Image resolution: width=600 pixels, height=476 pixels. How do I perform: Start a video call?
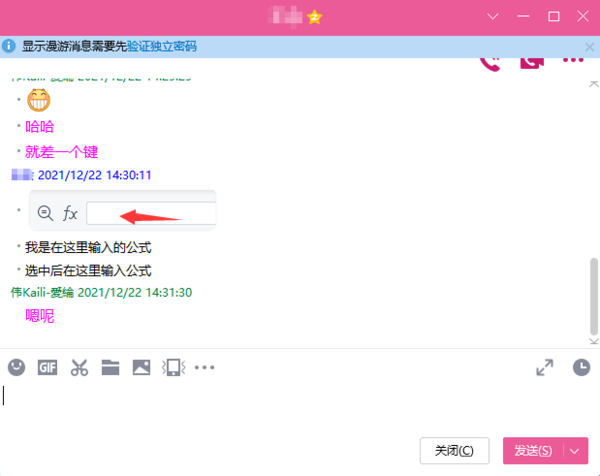(532, 64)
